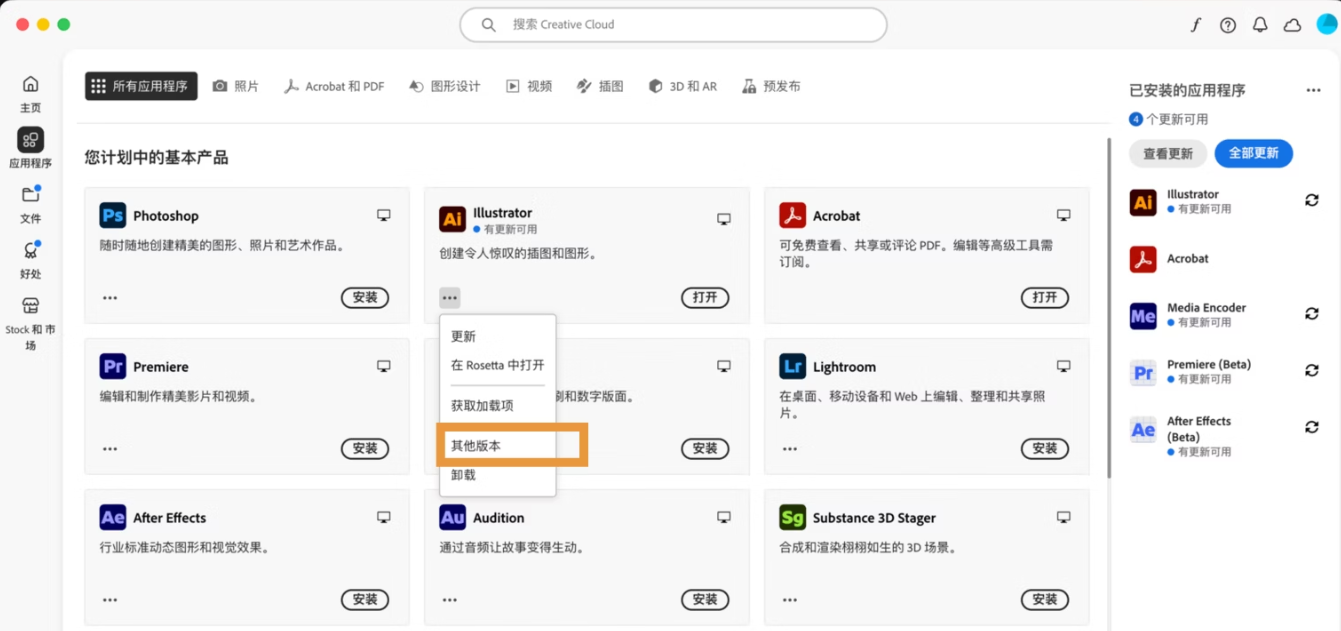This screenshot has width=1341, height=631.
Task: Click the Substance 3D Stager icon
Action: click(793, 517)
